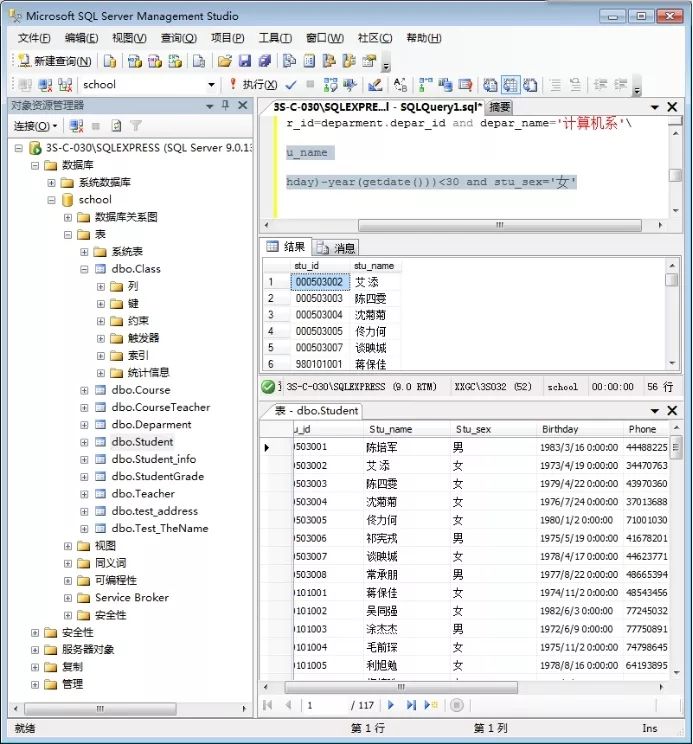This screenshot has height=744, width=693.
Task: Click the Registered Servers icon in top toolbar
Action: (289, 61)
